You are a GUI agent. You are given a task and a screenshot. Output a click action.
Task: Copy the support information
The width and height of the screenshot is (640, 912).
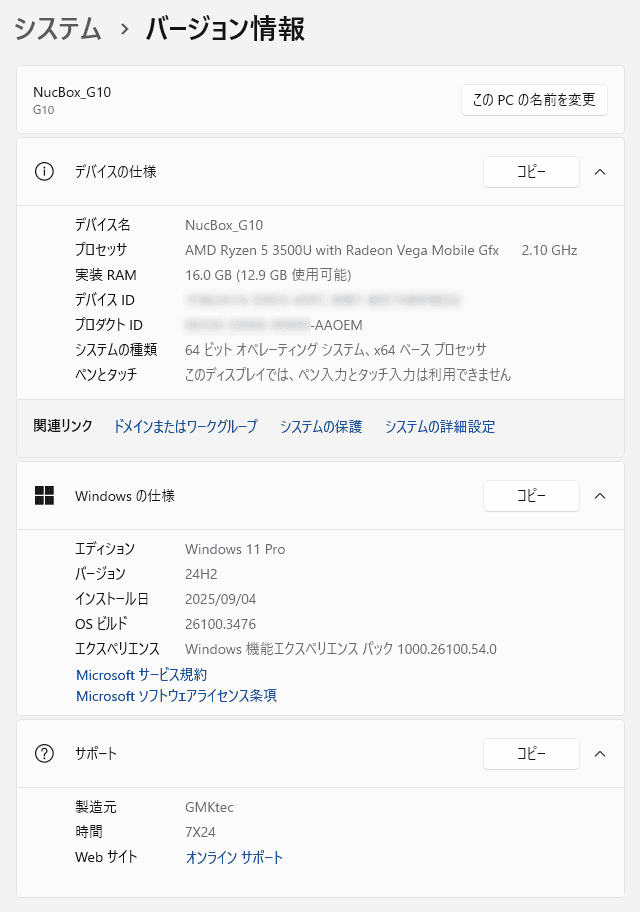coord(531,753)
